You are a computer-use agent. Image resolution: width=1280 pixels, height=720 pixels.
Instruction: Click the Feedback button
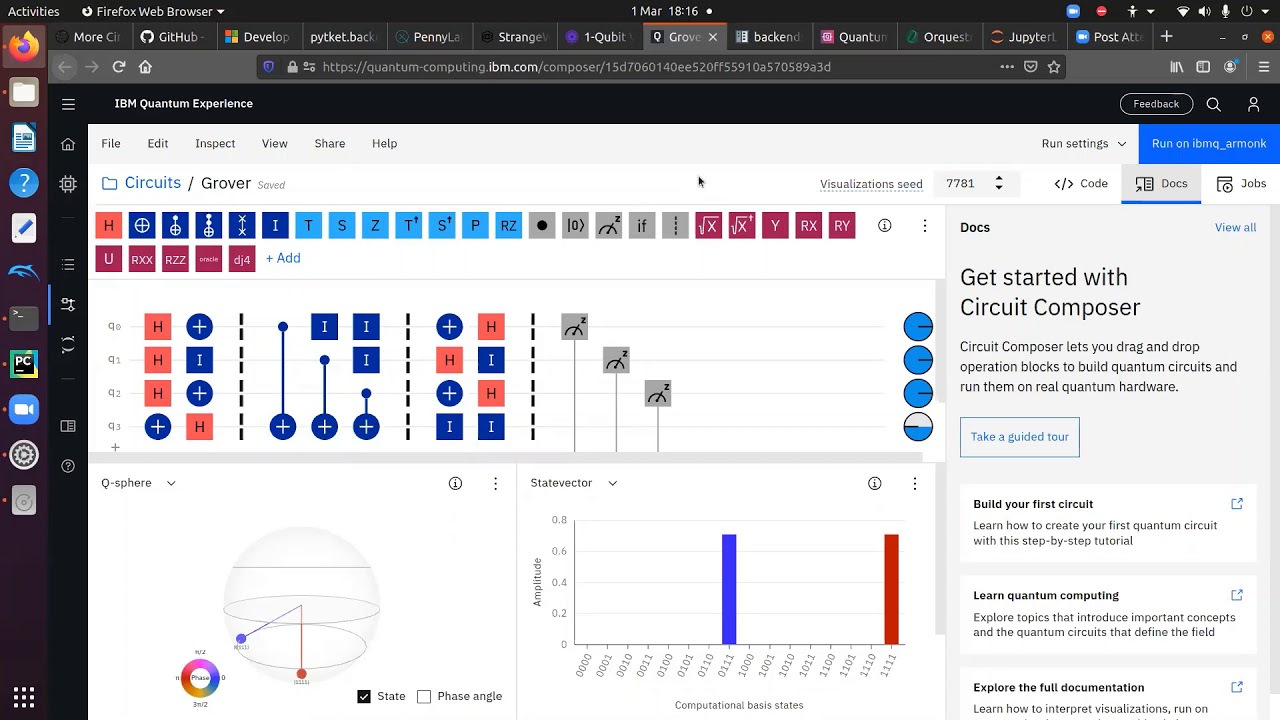pos(1157,104)
